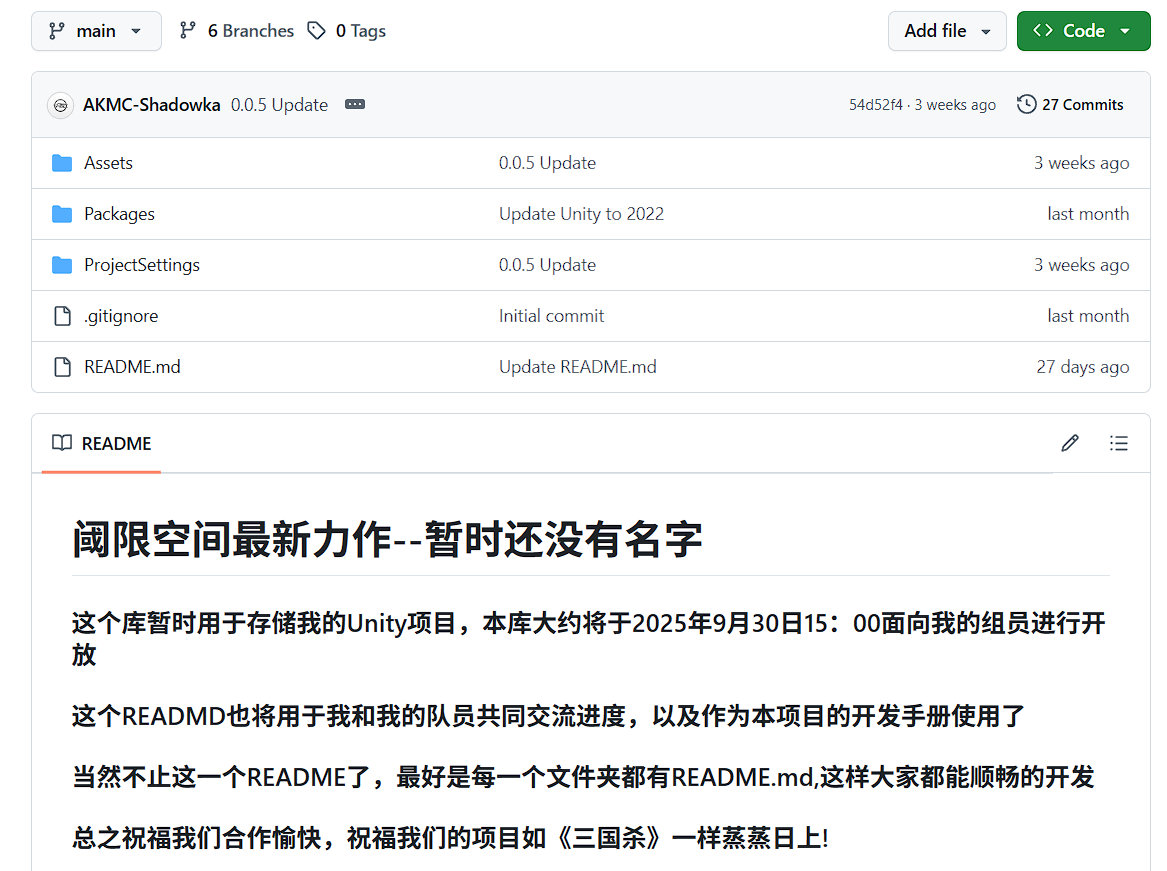Click the AKMC-Shadowka avatar icon
This screenshot has height=871, width=1167.
pos(61,105)
